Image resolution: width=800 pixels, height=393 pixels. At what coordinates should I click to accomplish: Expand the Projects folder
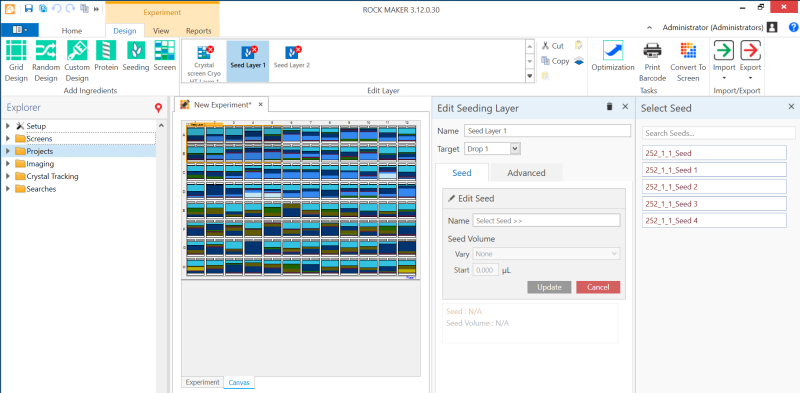point(8,151)
